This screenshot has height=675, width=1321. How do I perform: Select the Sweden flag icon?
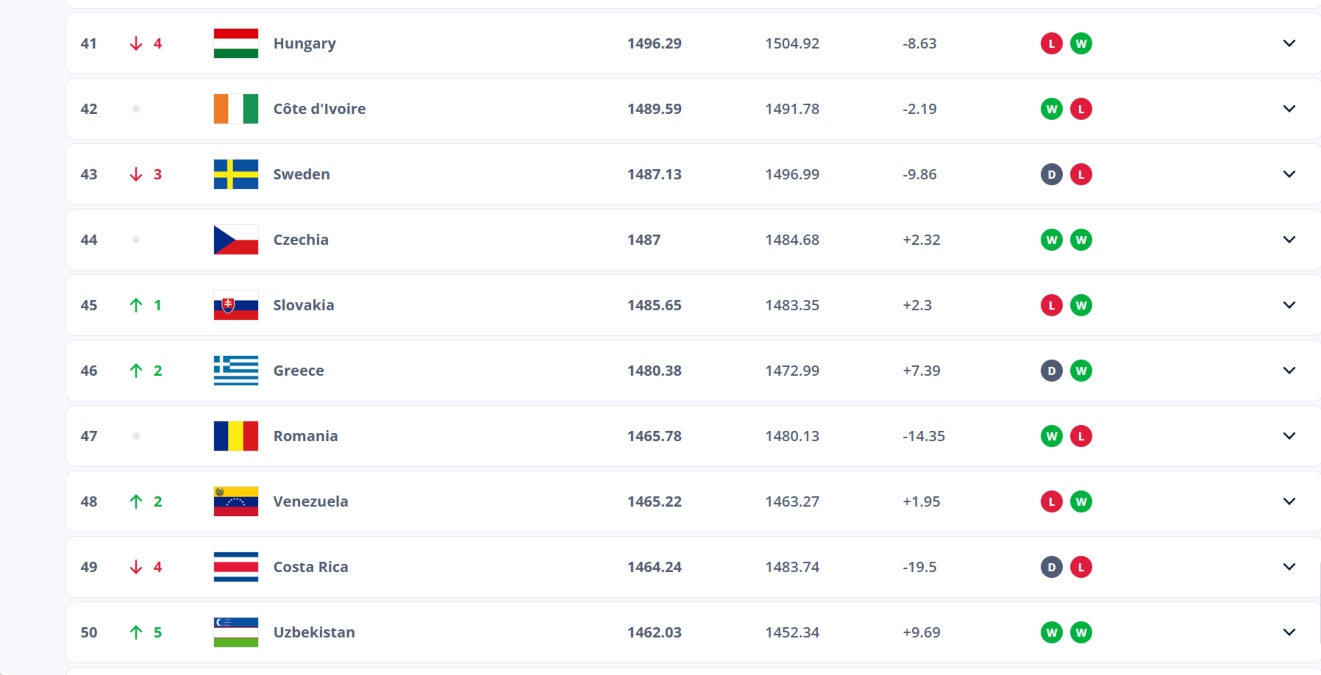pyautogui.click(x=236, y=173)
